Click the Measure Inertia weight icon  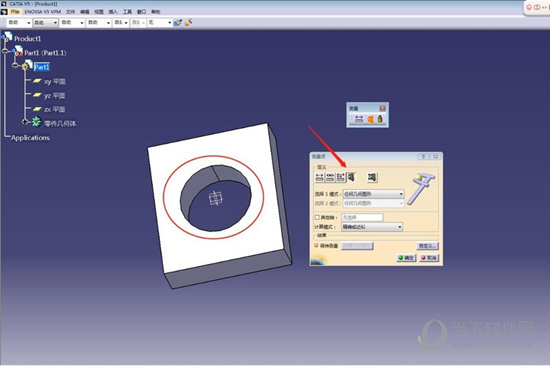coord(380,119)
